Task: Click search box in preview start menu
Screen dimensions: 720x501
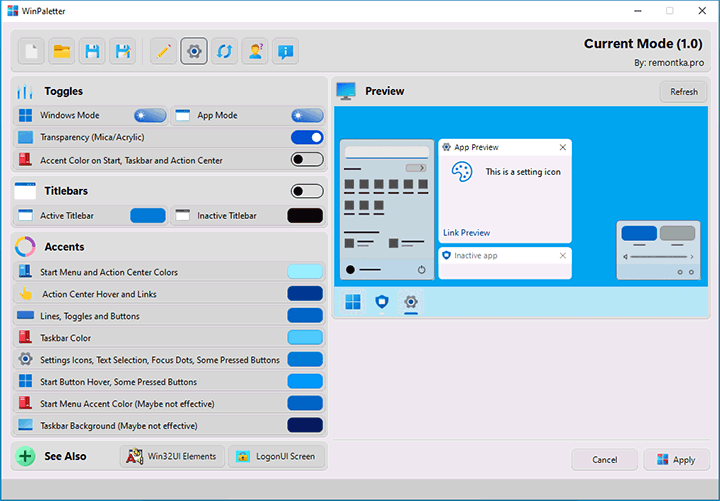Action: [x=387, y=152]
